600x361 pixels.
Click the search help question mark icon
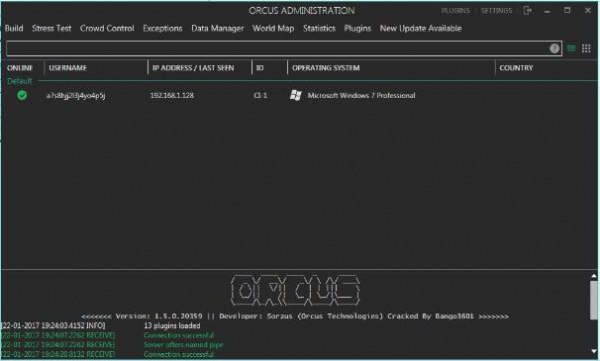click(x=554, y=49)
